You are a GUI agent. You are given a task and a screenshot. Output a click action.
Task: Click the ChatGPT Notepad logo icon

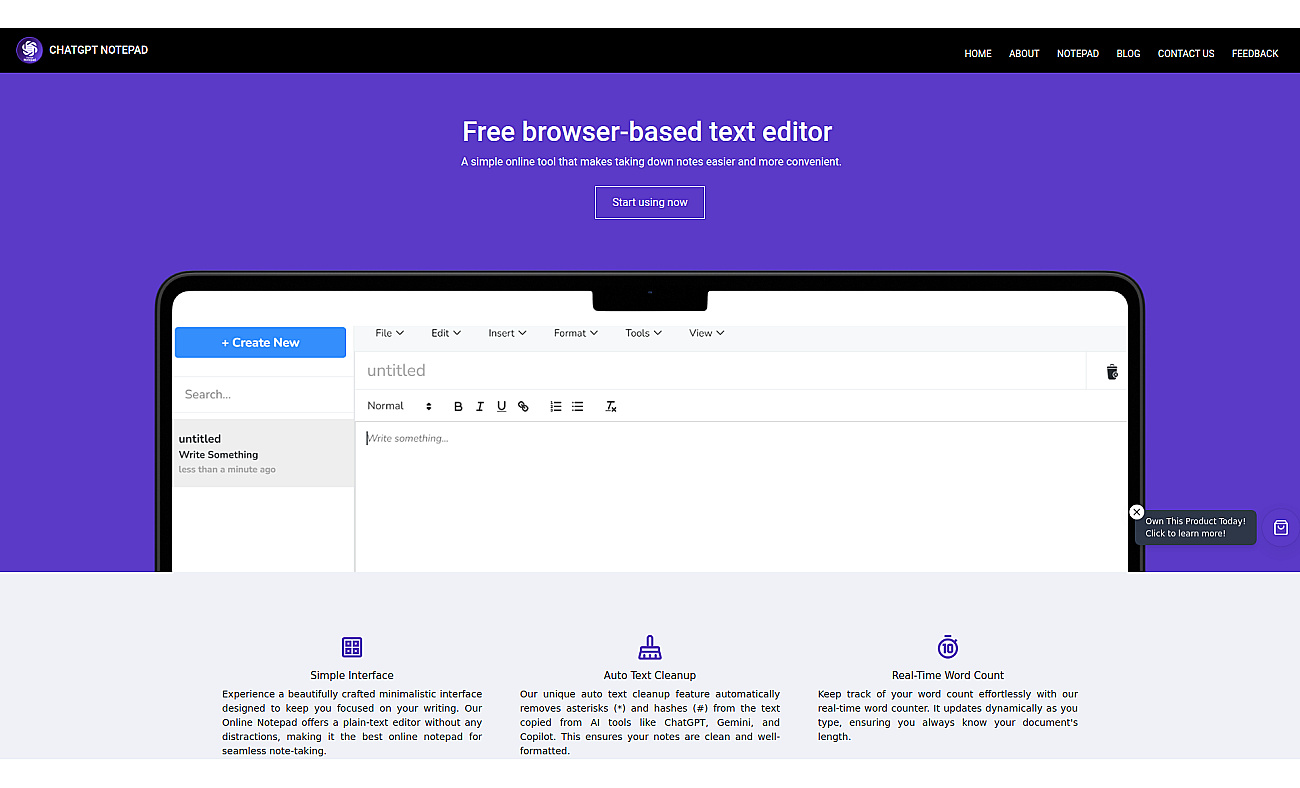(29, 50)
